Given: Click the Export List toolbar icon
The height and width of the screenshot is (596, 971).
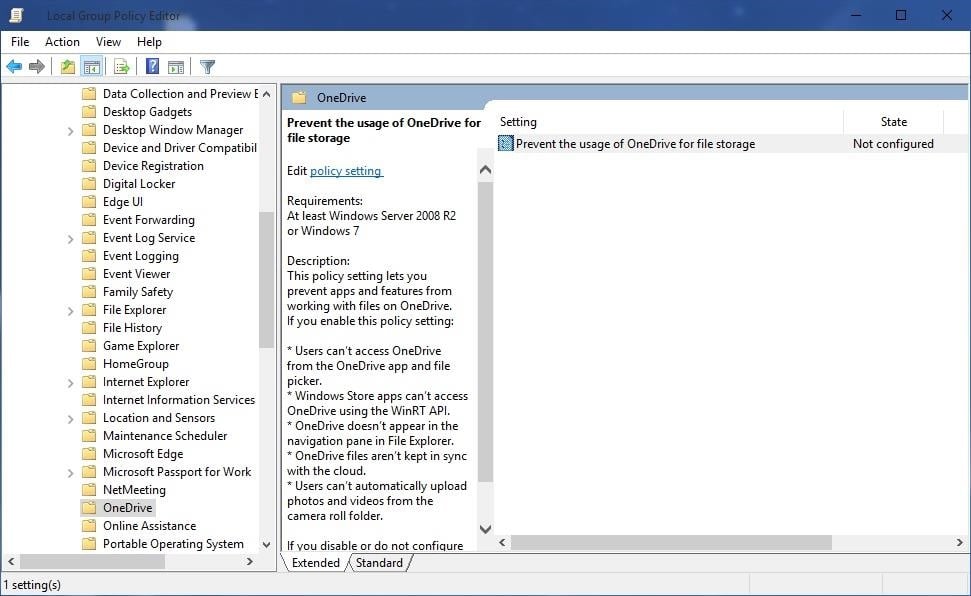Looking at the screenshot, I should click(121, 67).
